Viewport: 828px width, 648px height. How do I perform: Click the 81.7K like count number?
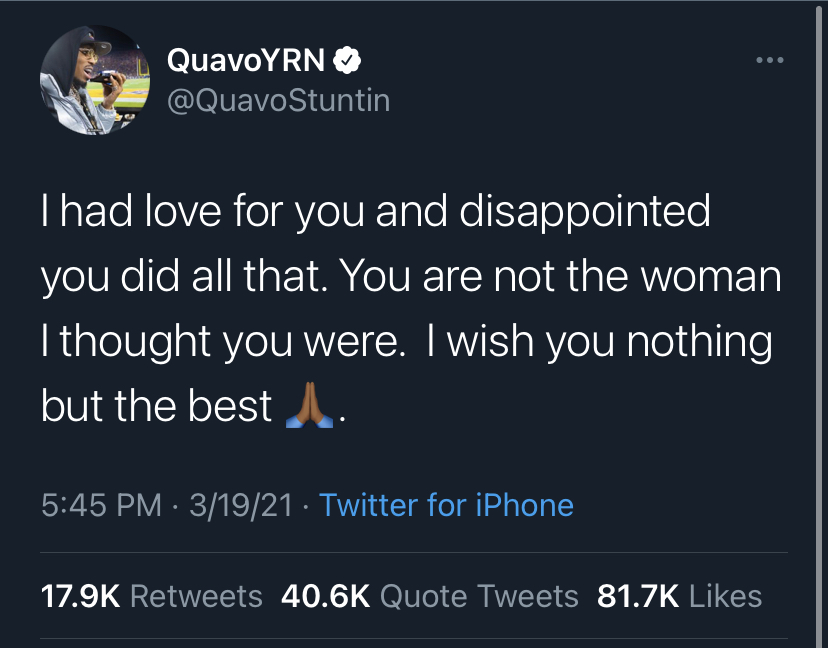pyautogui.click(x=638, y=597)
